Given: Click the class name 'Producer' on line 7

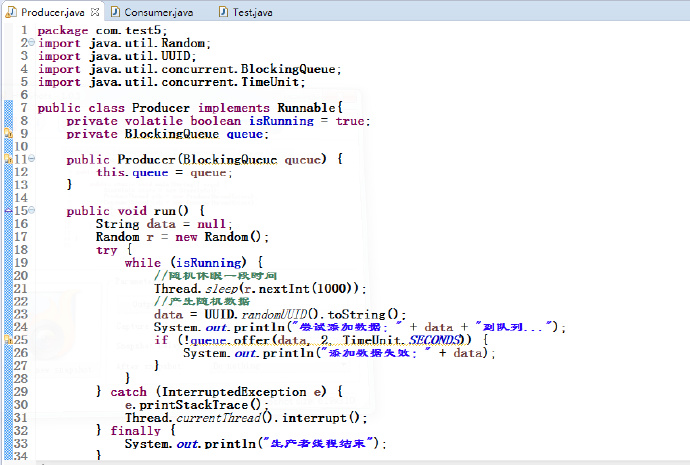Looking at the screenshot, I should [161, 108].
